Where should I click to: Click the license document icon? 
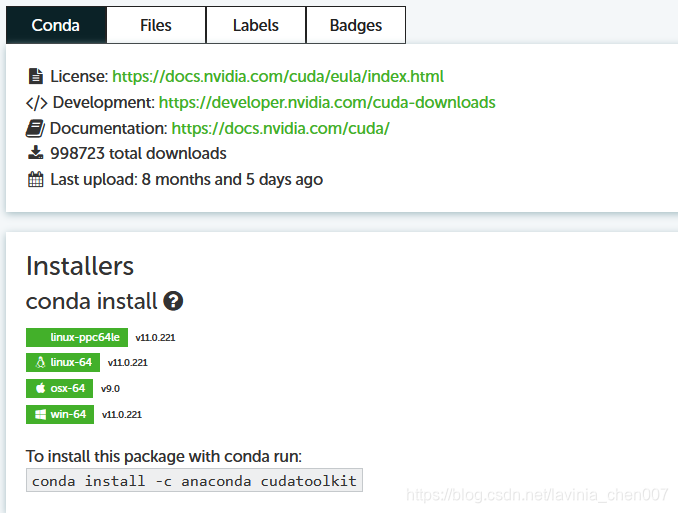[x=35, y=76]
